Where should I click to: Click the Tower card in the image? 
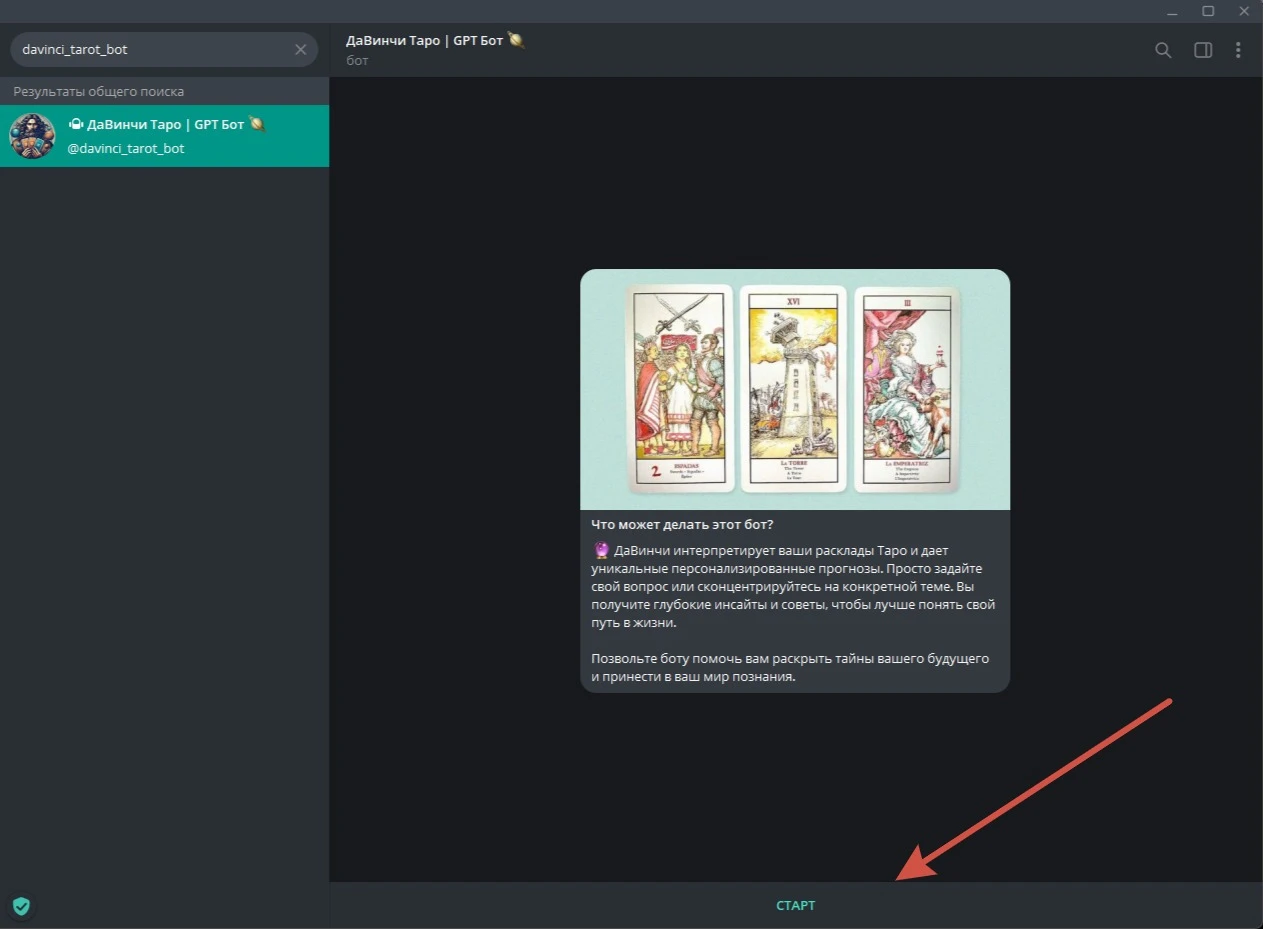pos(793,389)
